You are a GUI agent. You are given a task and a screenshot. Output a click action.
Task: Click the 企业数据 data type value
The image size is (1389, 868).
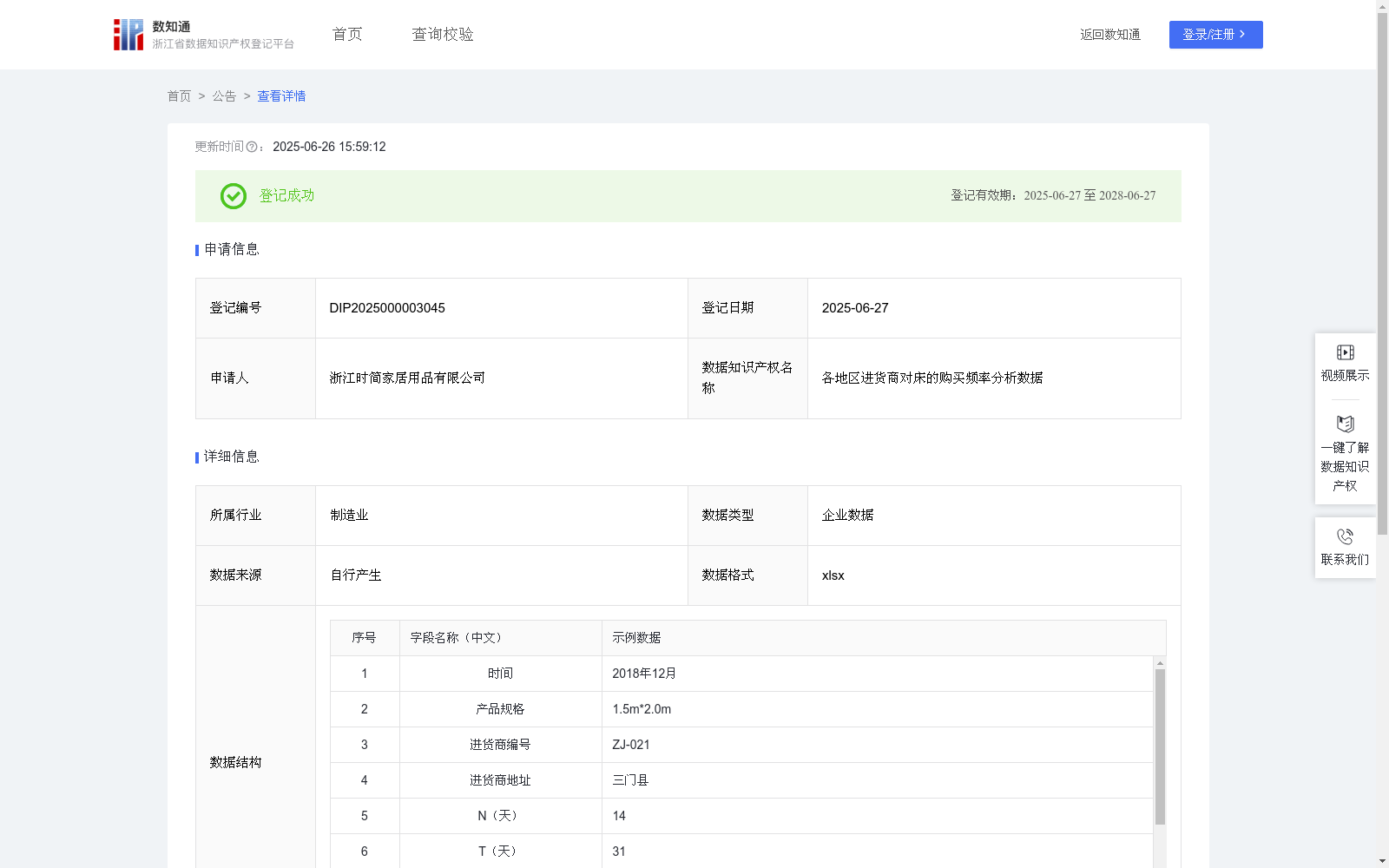tap(848, 516)
